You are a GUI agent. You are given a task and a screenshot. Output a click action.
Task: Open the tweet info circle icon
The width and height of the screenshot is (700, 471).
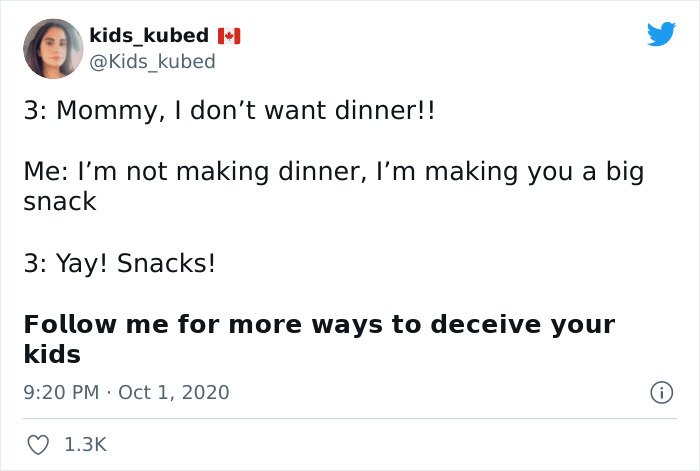660,394
